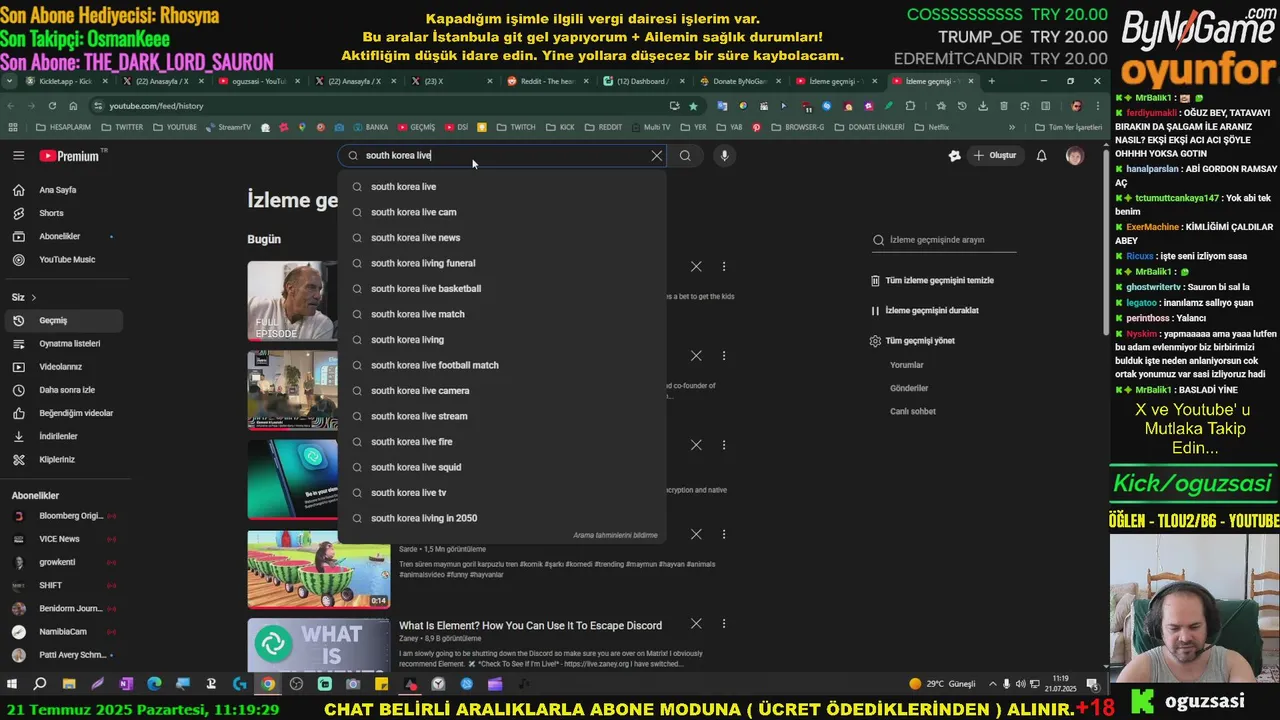The width and height of the screenshot is (1280, 720).
Task: Open the YouTube hamburger guide menu
Action: coord(18,155)
